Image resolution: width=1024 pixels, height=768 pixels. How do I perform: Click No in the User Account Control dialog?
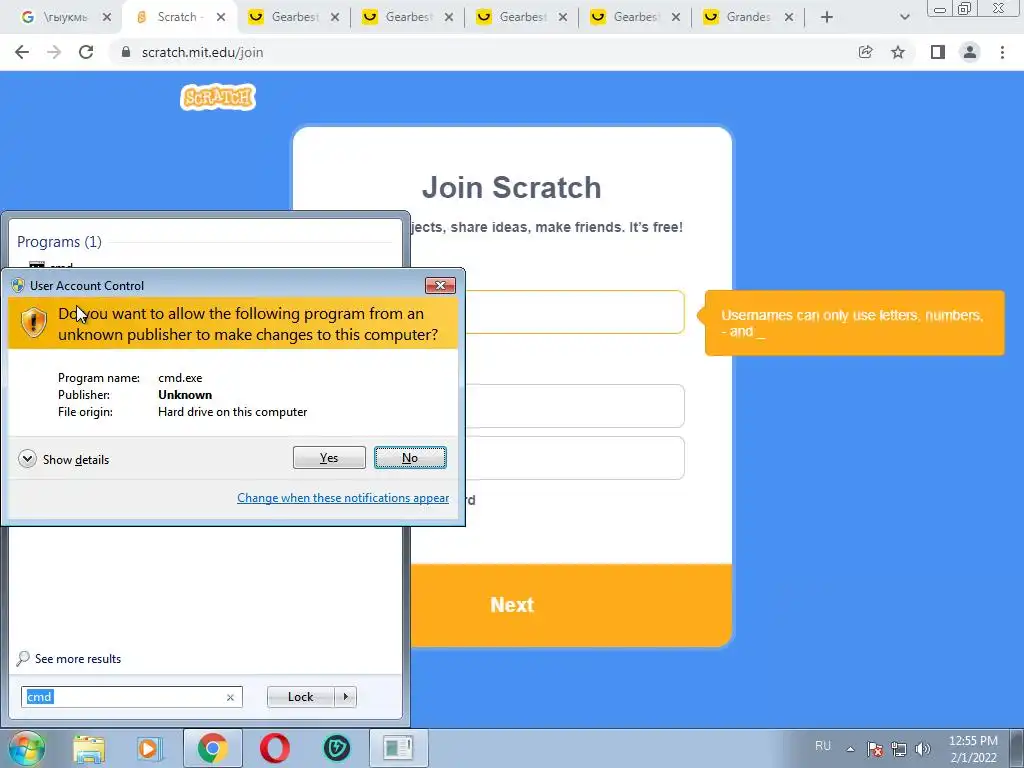[x=410, y=458]
